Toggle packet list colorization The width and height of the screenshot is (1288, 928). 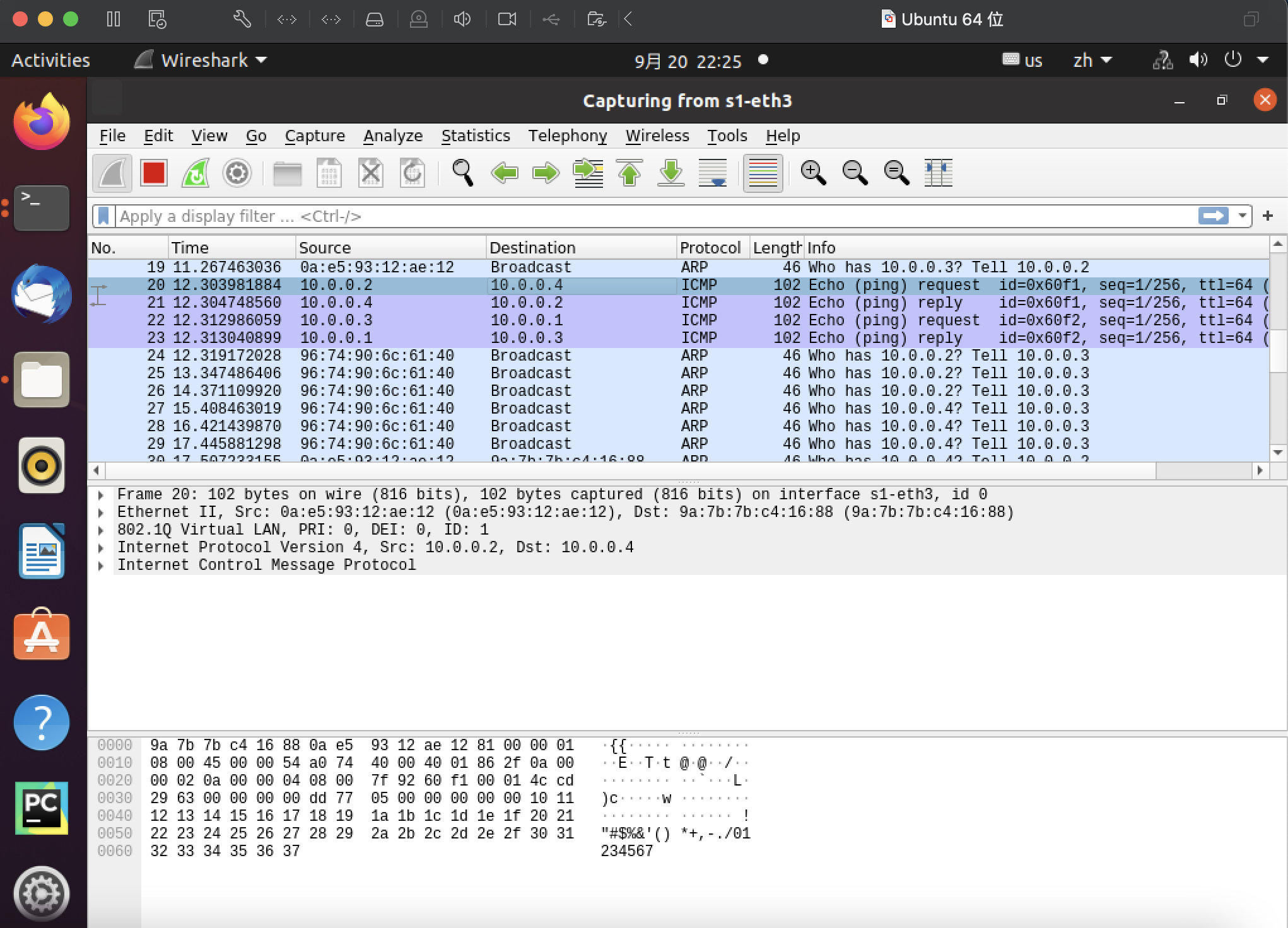[x=763, y=173]
